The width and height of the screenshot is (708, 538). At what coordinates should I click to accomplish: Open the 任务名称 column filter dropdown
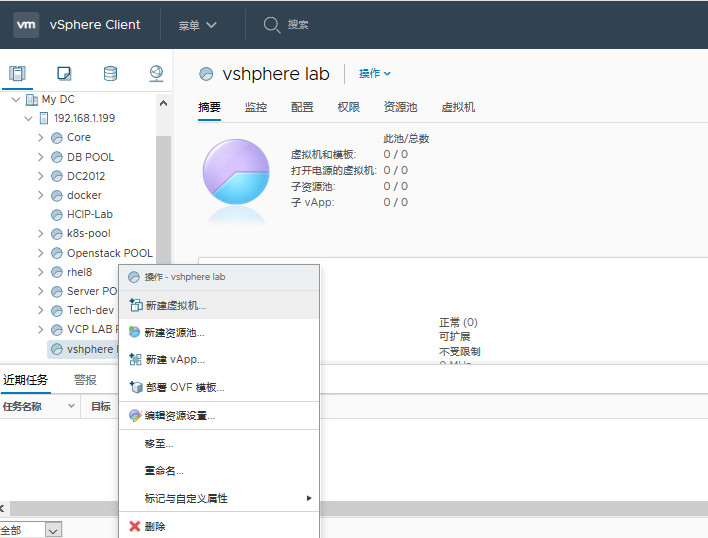coord(71,406)
